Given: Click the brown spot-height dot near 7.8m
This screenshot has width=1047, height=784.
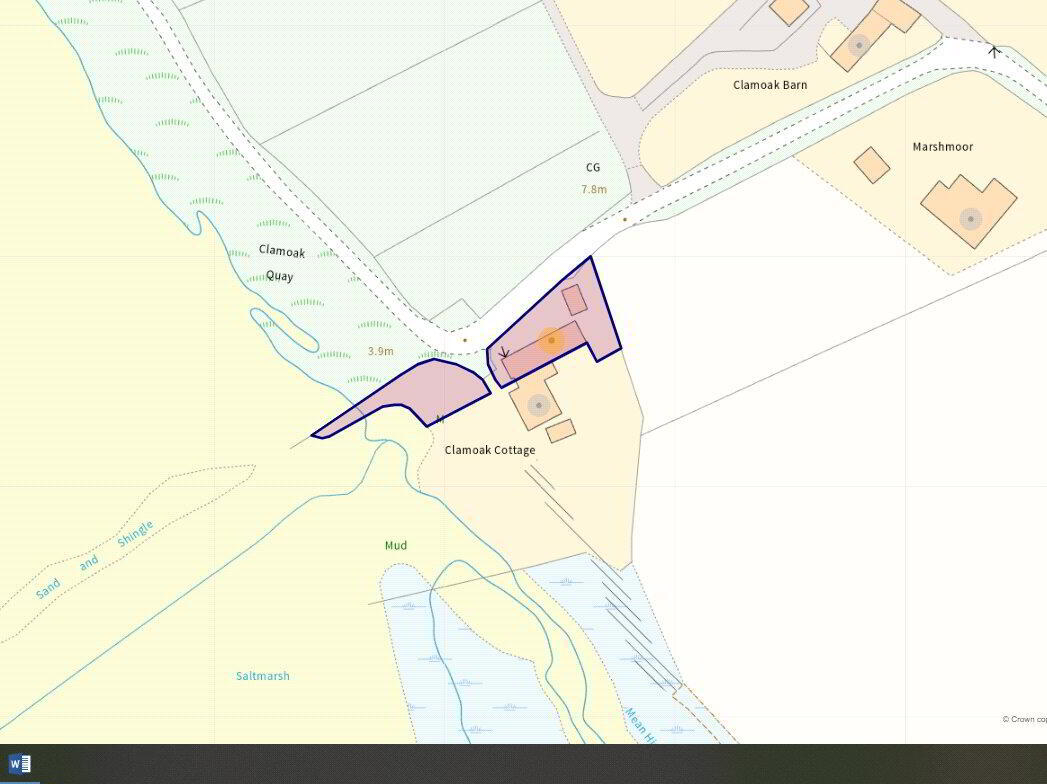Looking at the screenshot, I should (625, 219).
